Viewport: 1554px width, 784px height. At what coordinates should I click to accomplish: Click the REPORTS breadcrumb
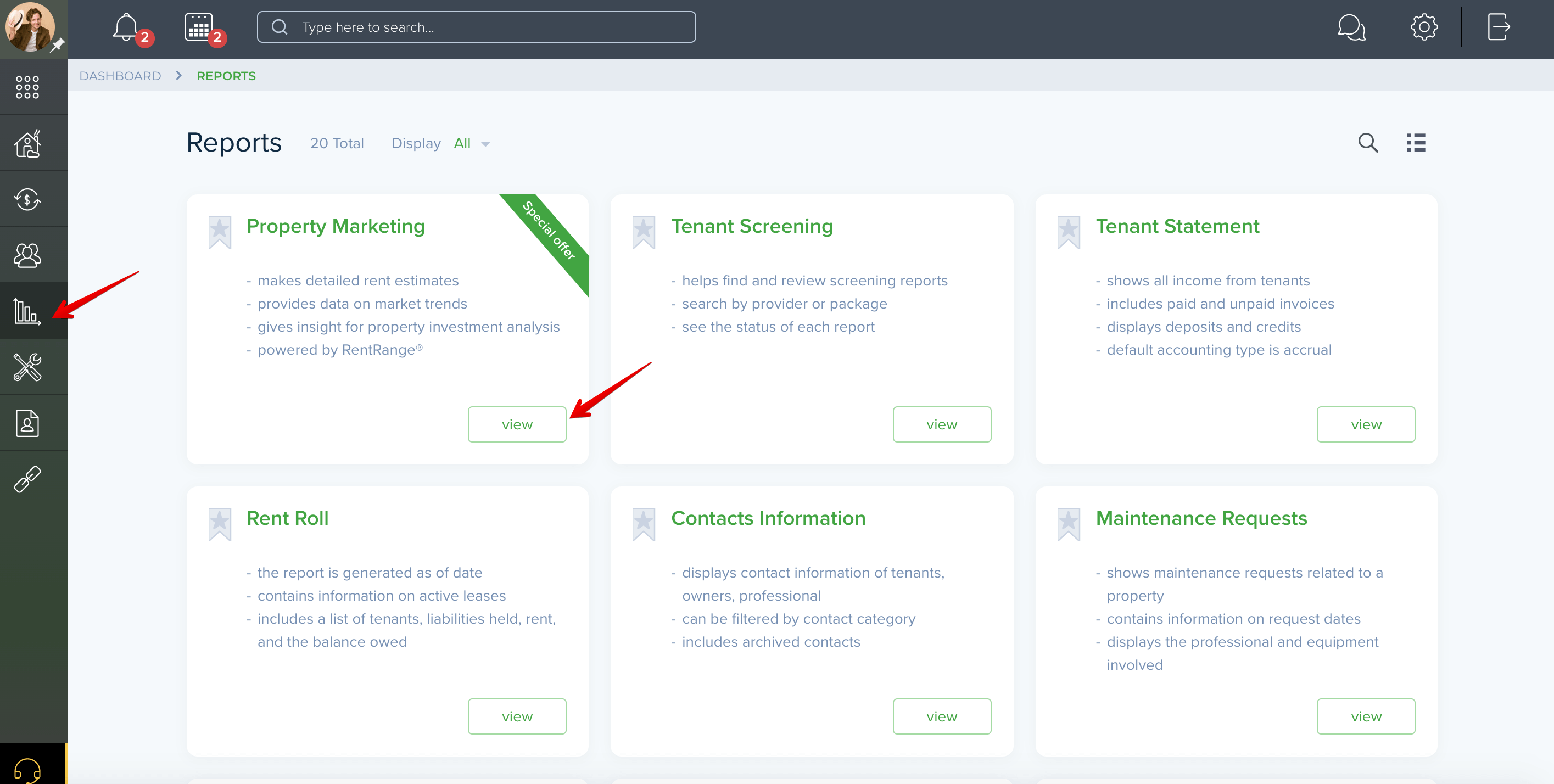pyautogui.click(x=226, y=76)
